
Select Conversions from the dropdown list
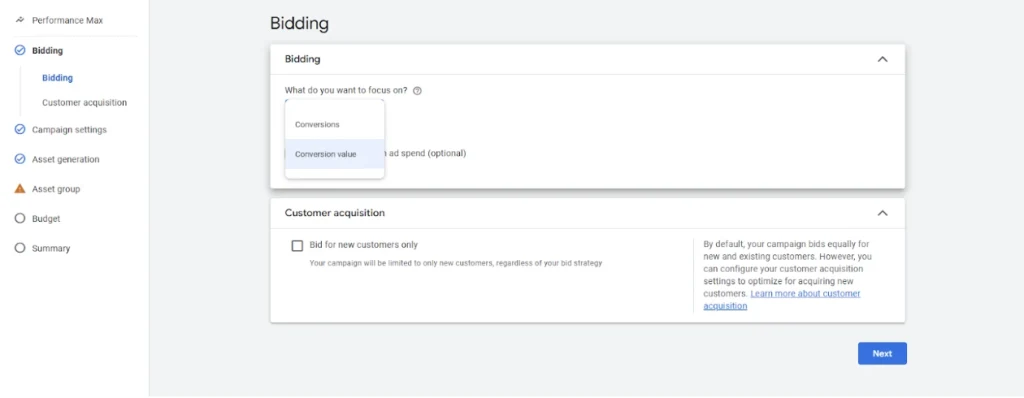tap(334, 124)
